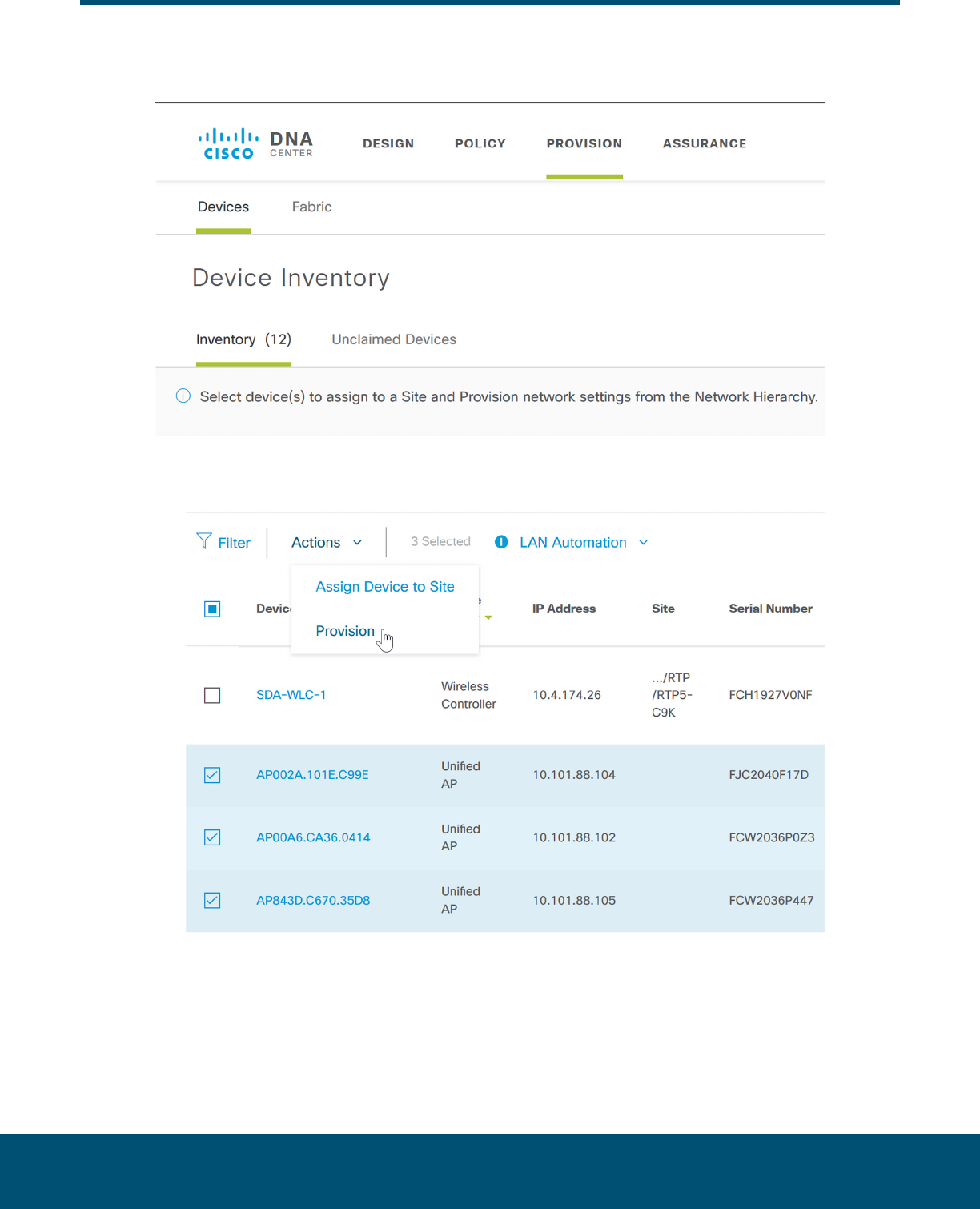
Task: Click the Wireless Controller device type cell
Action: coord(468,695)
